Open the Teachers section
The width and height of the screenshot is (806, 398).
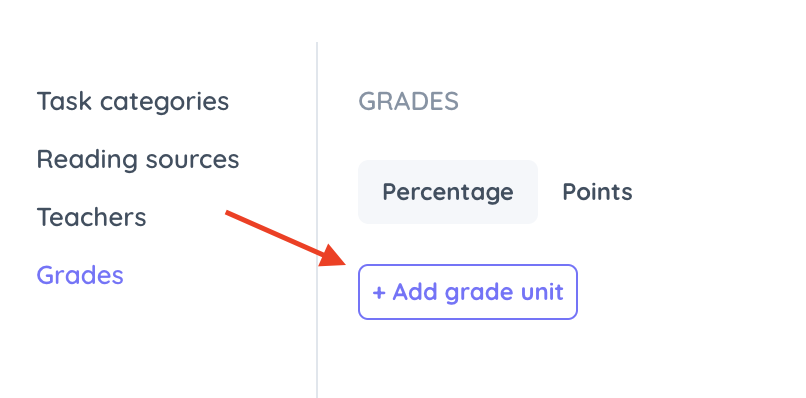coord(91,217)
